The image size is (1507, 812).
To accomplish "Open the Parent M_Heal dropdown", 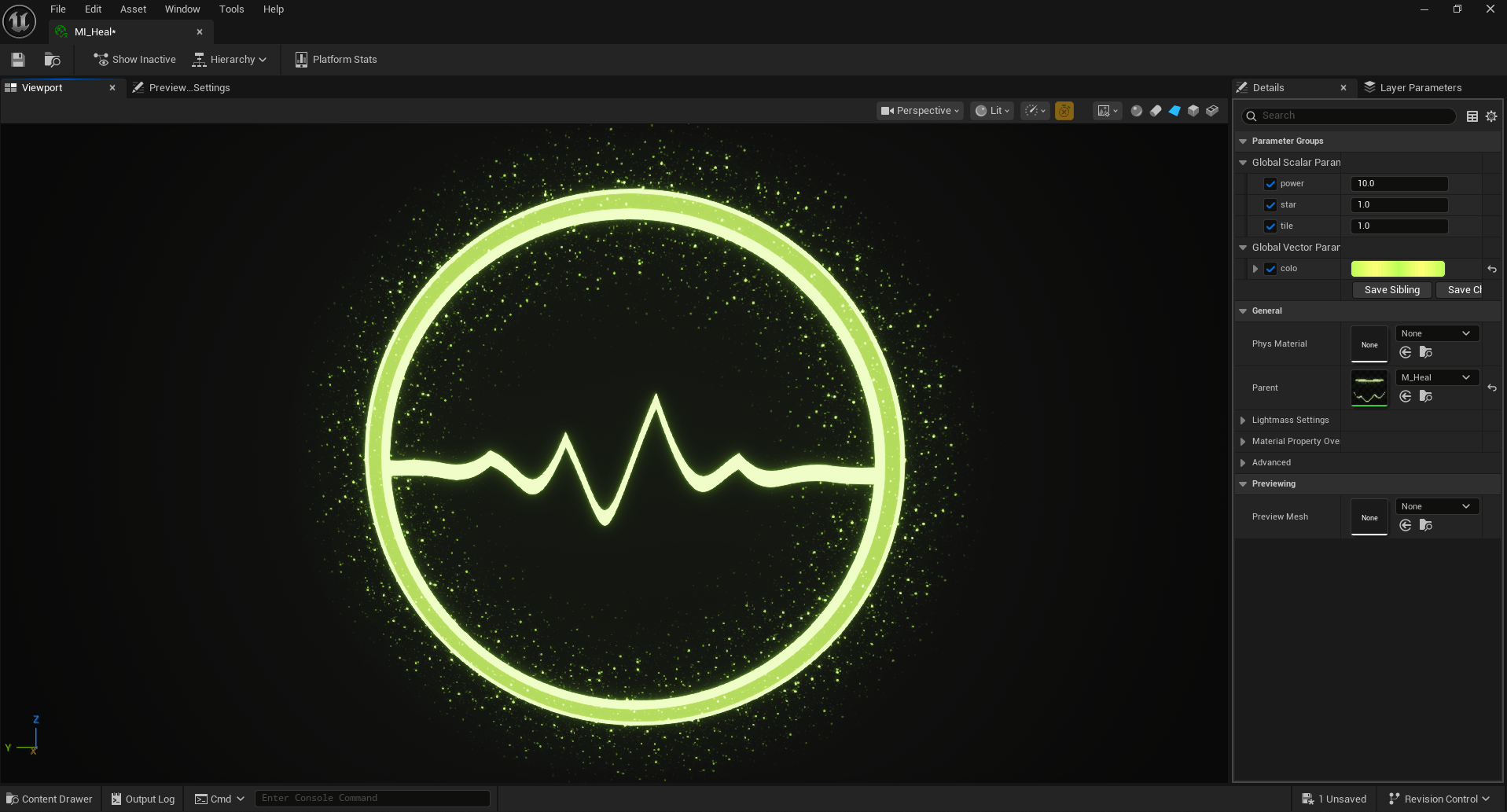I will coord(1436,377).
